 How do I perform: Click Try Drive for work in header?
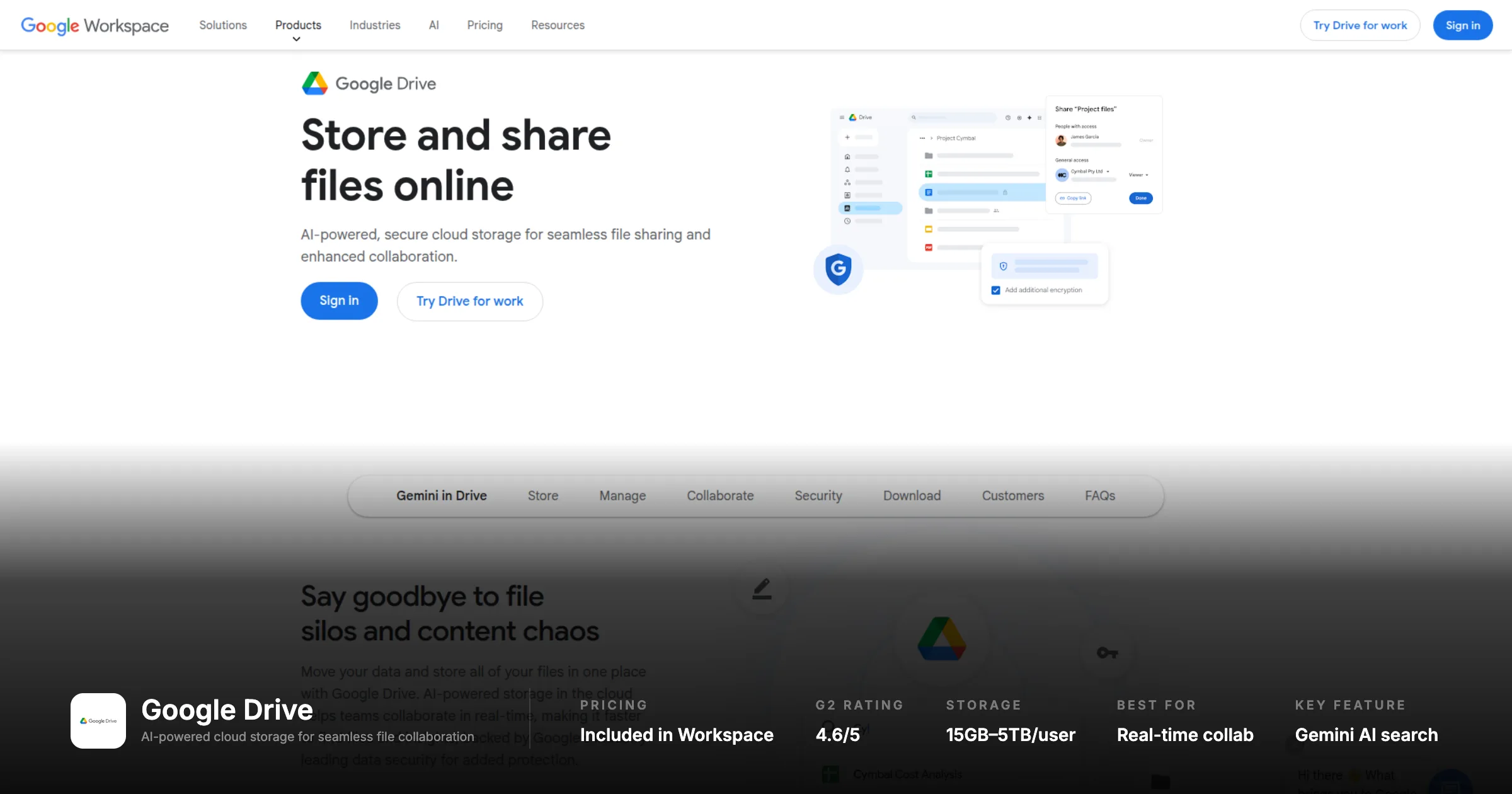pyautogui.click(x=1360, y=25)
